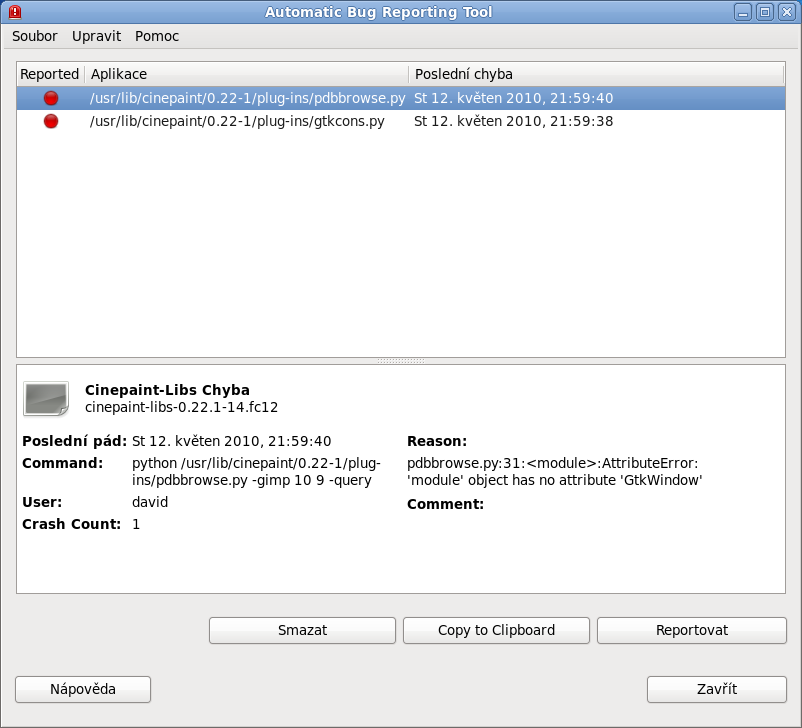Click the Command label

click(x=62, y=463)
